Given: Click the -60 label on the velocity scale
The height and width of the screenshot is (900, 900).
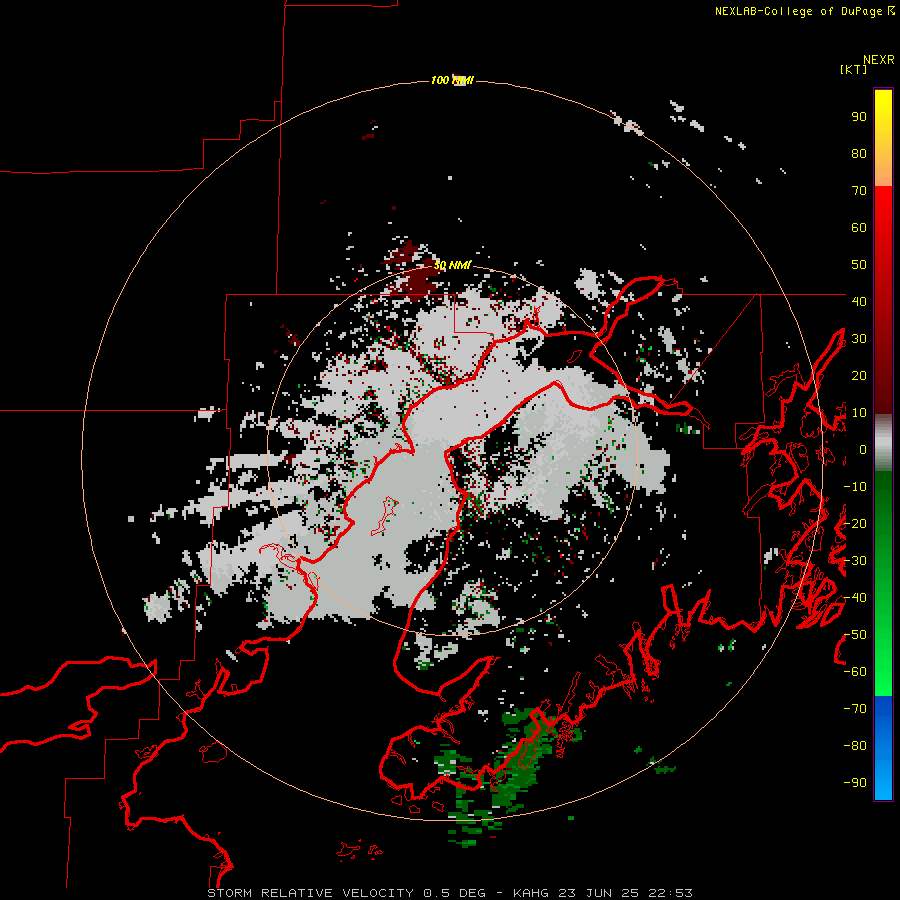Looking at the screenshot, I should (855, 672).
